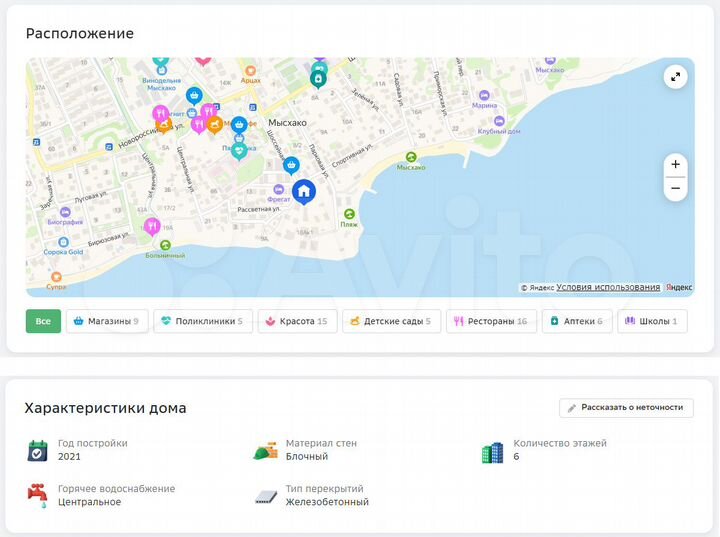Select the Все filter tab
Image resolution: width=720 pixels, height=537 pixels.
43,321
